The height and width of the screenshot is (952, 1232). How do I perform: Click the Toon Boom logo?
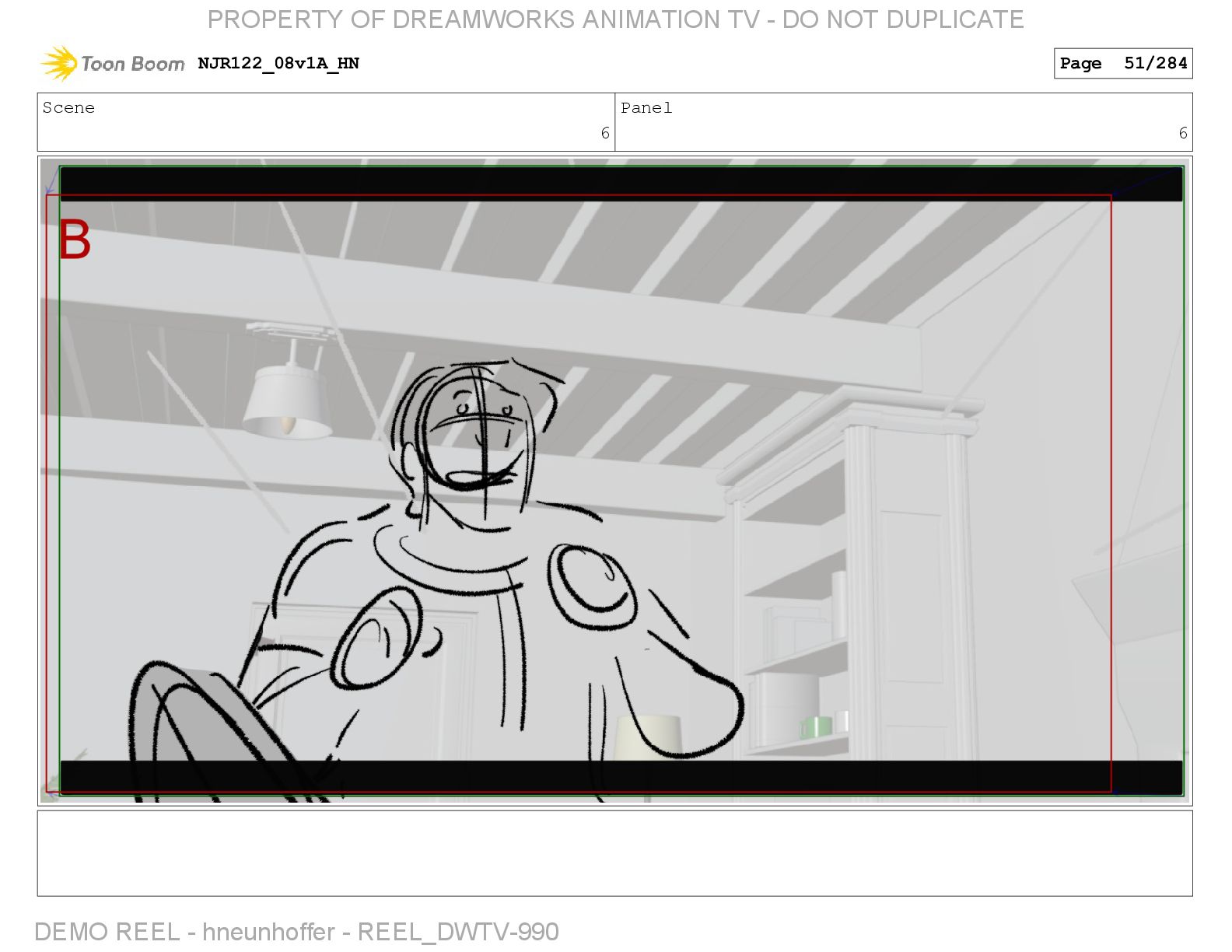point(113,63)
